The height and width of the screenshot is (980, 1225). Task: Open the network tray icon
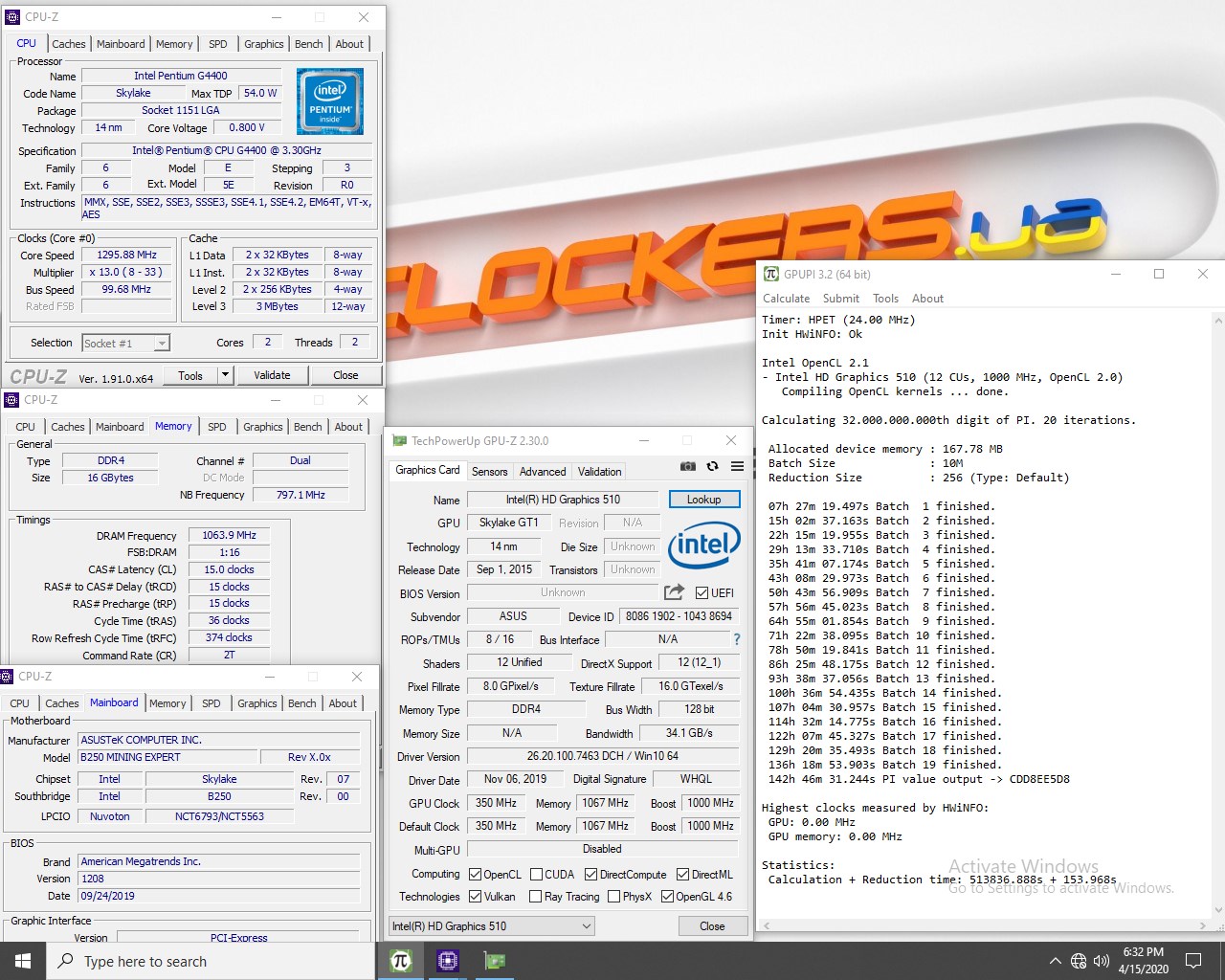coord(1079,961)
